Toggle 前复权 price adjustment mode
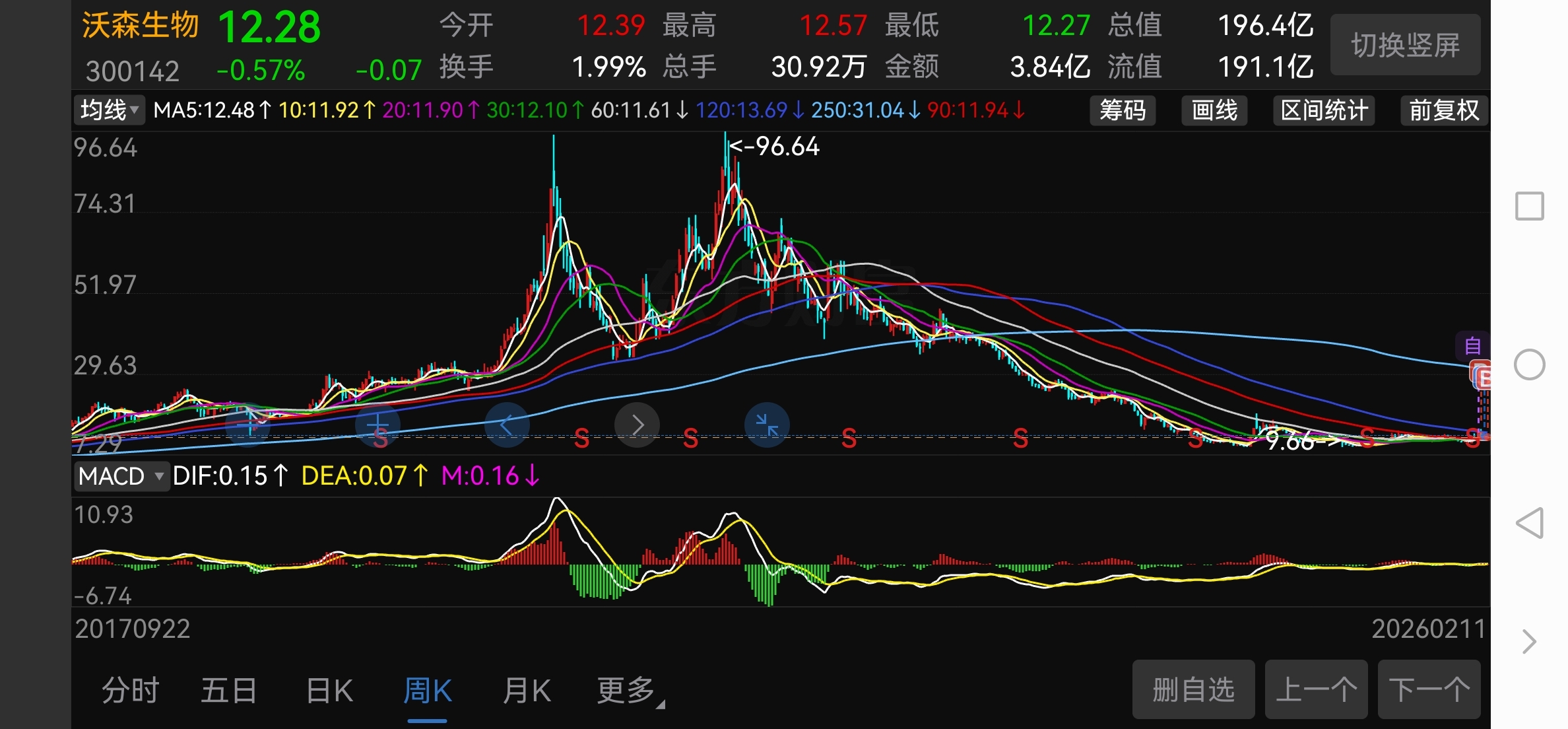The height and width of the screenshot is (729, 1568). point(1444,110)
